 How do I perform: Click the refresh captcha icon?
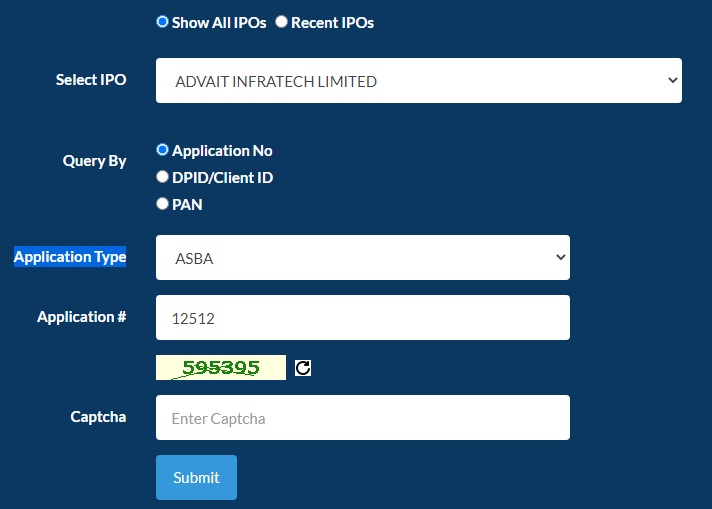click(x=303, y=368)
